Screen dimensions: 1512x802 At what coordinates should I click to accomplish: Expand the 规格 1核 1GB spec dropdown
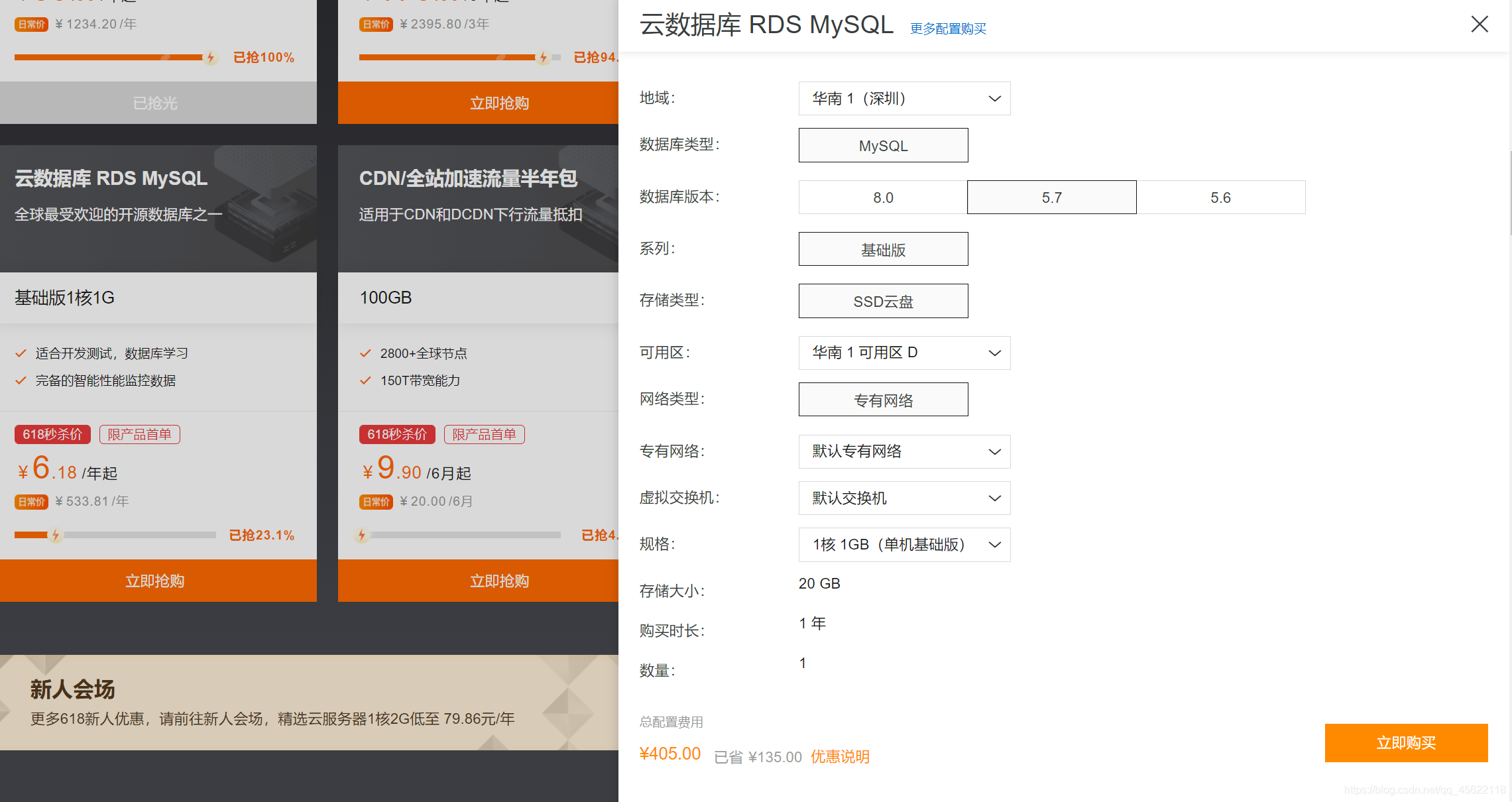coord(904,545)
